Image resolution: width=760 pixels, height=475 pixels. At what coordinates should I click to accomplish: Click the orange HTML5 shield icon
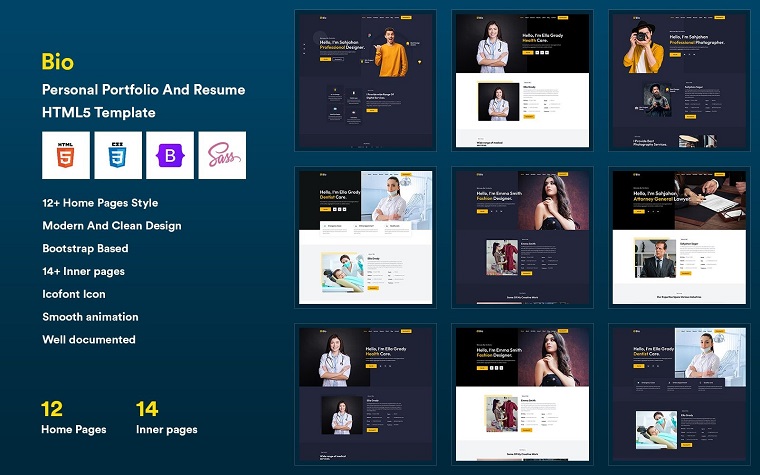(65, 155)
